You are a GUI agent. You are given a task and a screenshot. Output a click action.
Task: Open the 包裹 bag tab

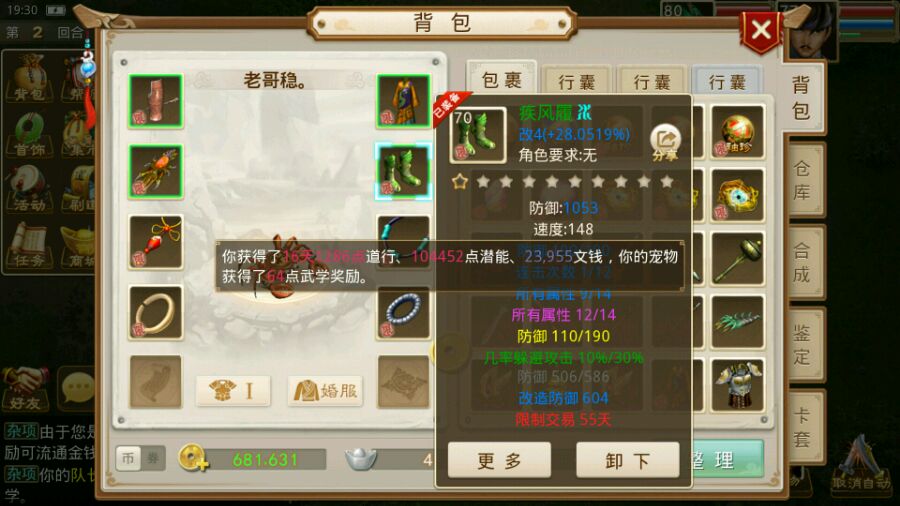pos(502,80)
